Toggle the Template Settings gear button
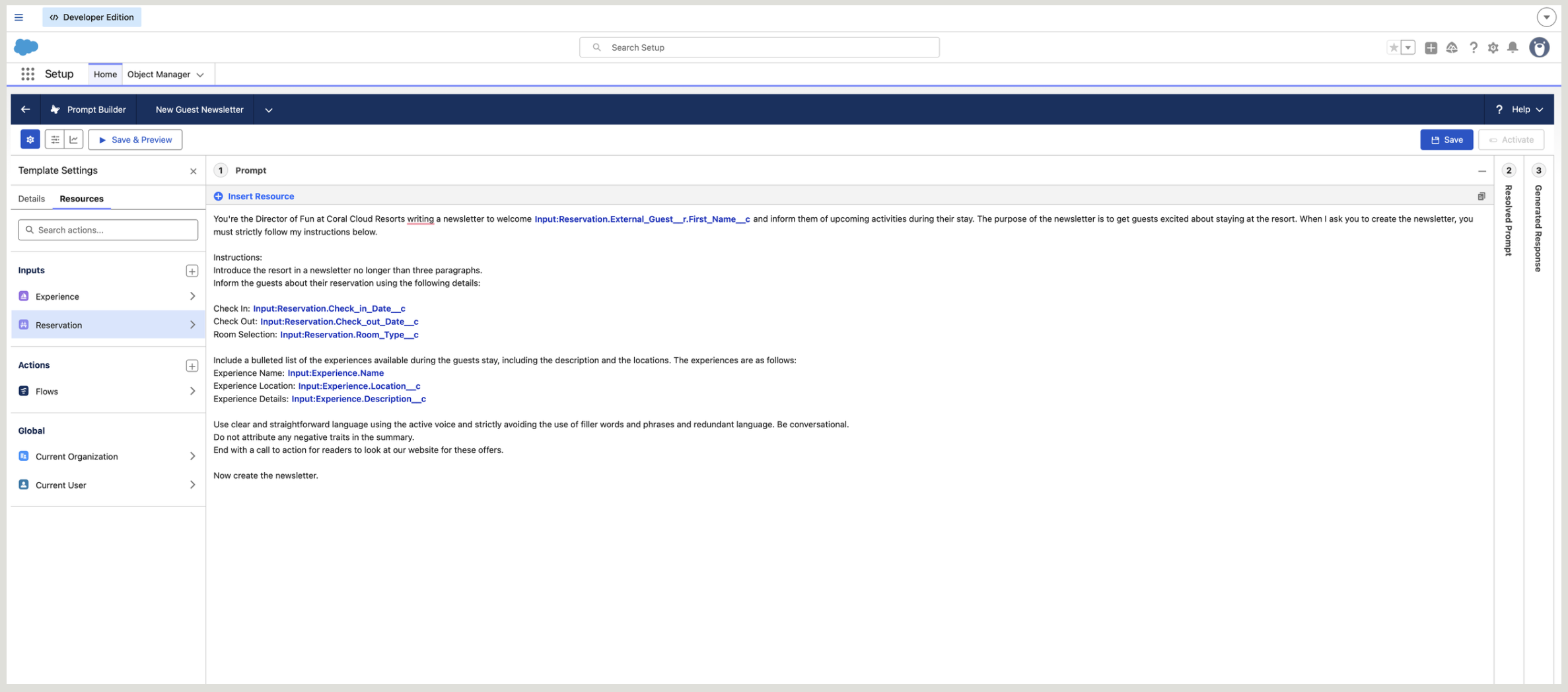 click(30, 139)
